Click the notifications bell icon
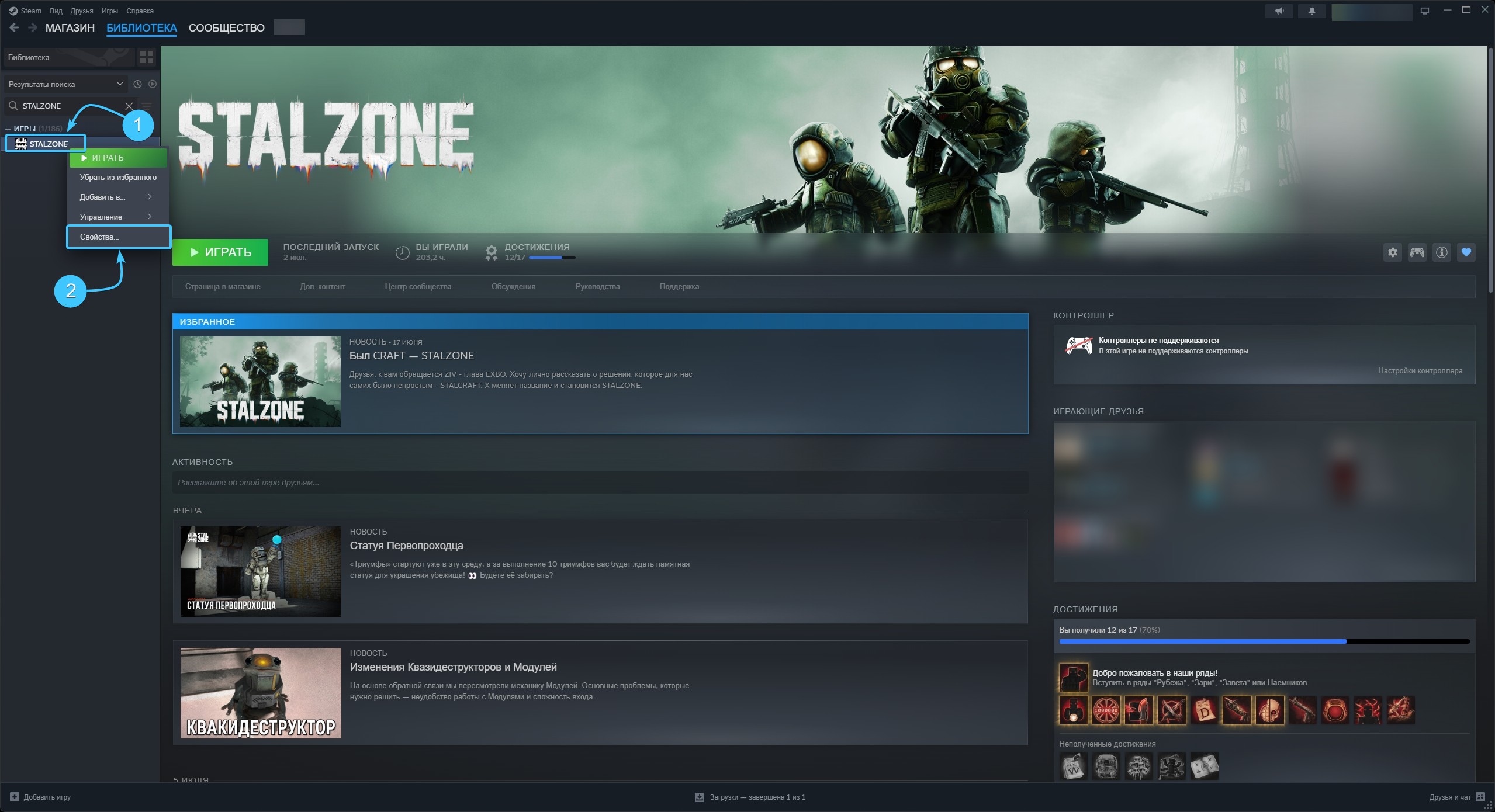Image resolution: width=1495 pixels, height=812 pixels. [1311, 11]
